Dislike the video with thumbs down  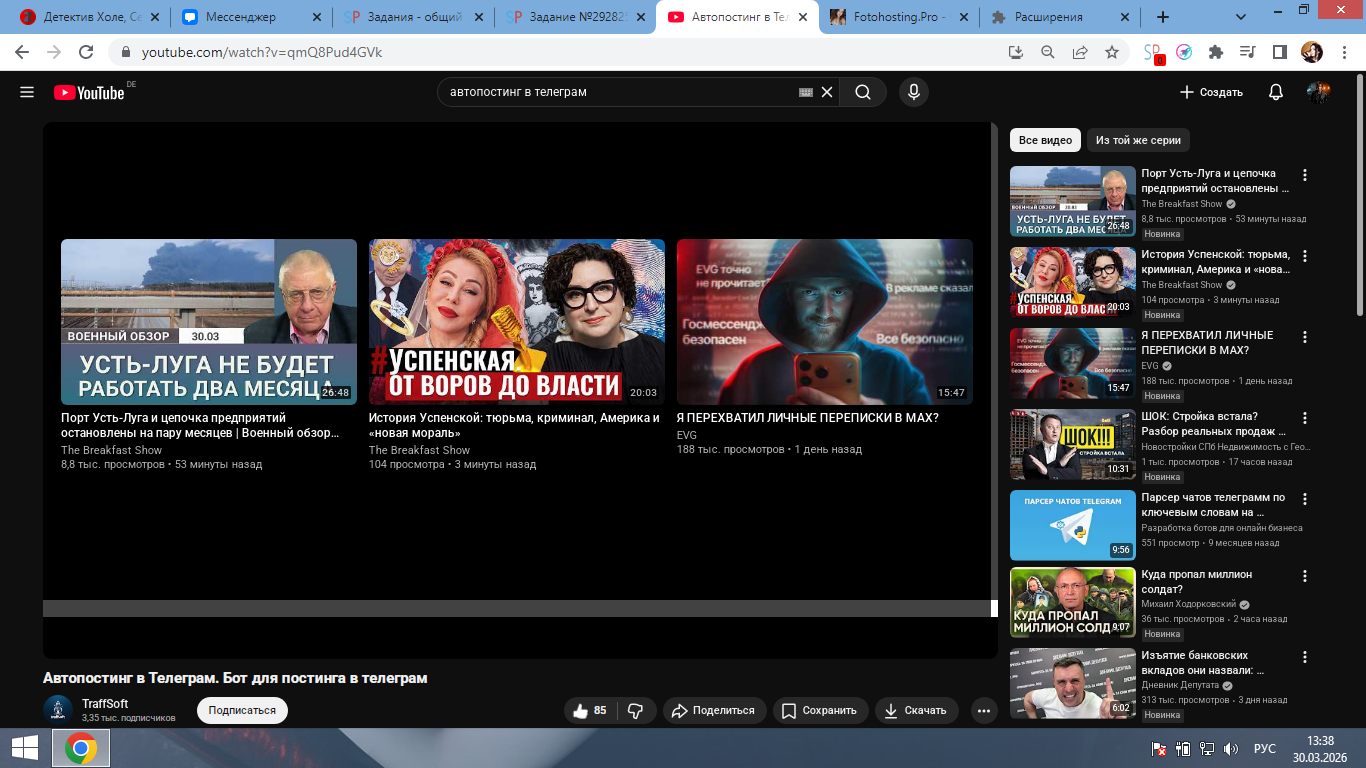tap(635, 710)
